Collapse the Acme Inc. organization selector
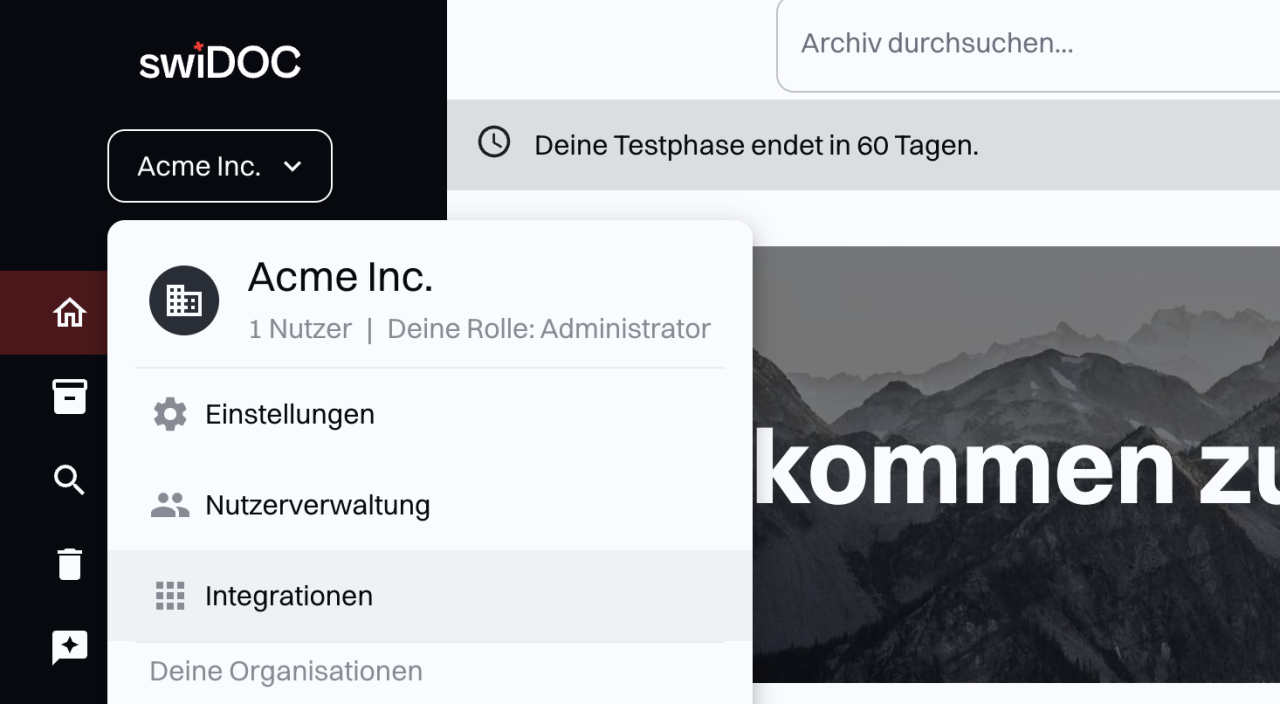This screenshot has width=1280, height=704. tap(220, 166)
